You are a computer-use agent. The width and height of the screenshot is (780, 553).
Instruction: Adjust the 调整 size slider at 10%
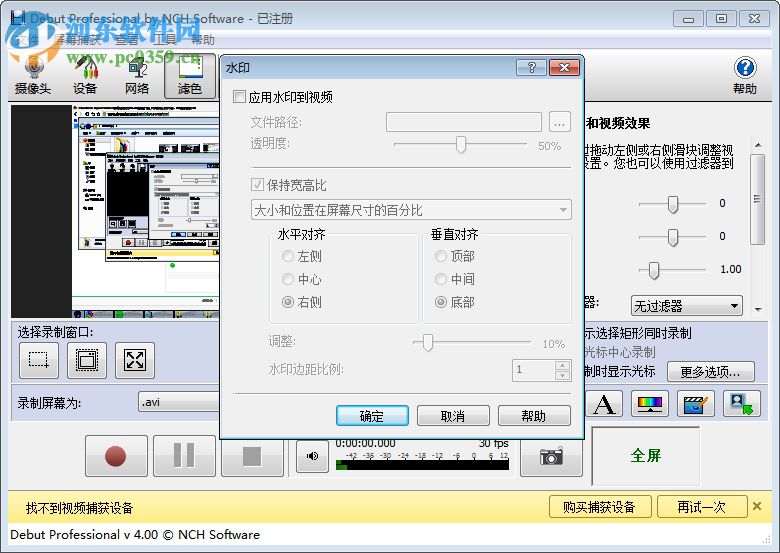(428, 342)
